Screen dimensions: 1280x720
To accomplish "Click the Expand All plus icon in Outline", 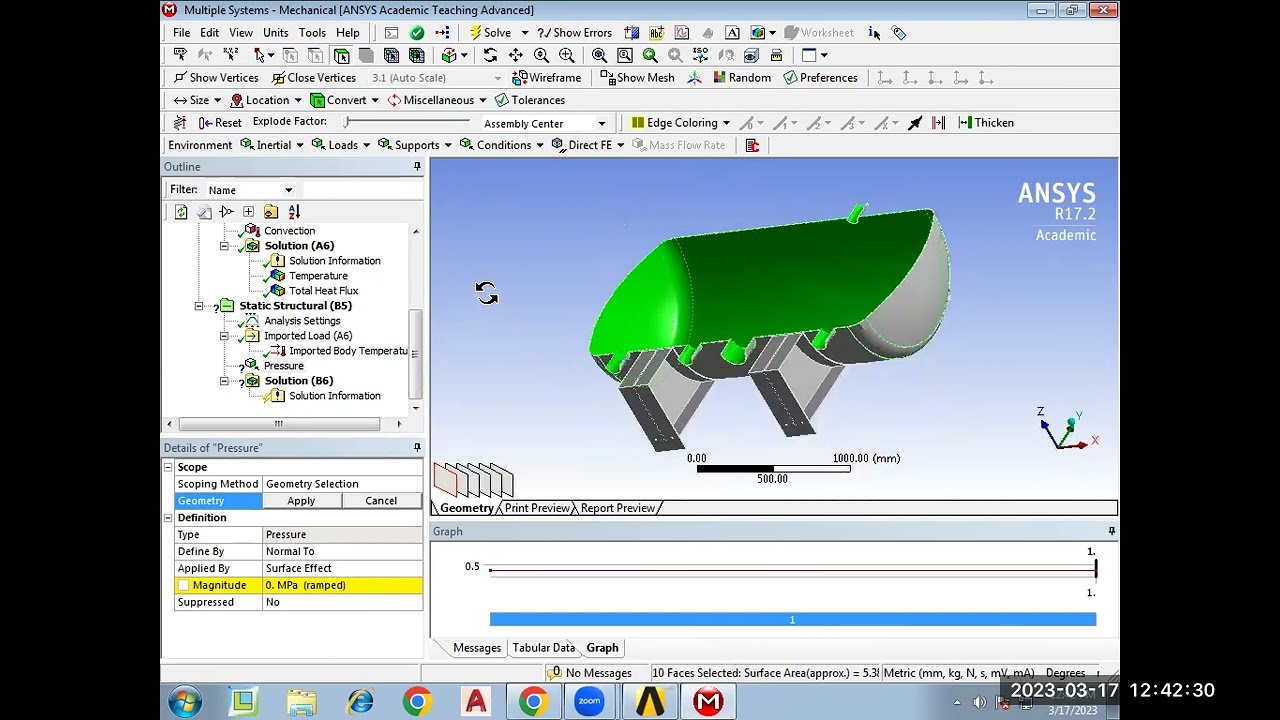I will (x=248, y=212).
